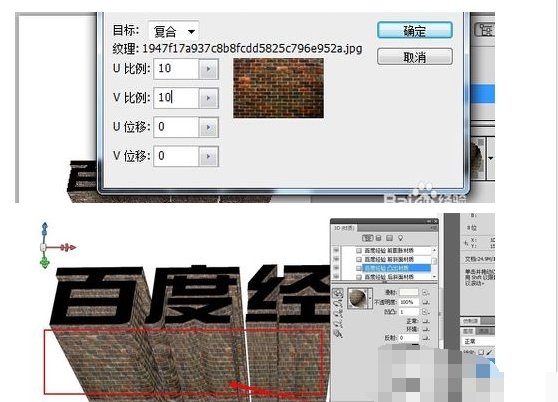Toggle eye icon for 前膨胀材质 row

(x=336, y=250)
